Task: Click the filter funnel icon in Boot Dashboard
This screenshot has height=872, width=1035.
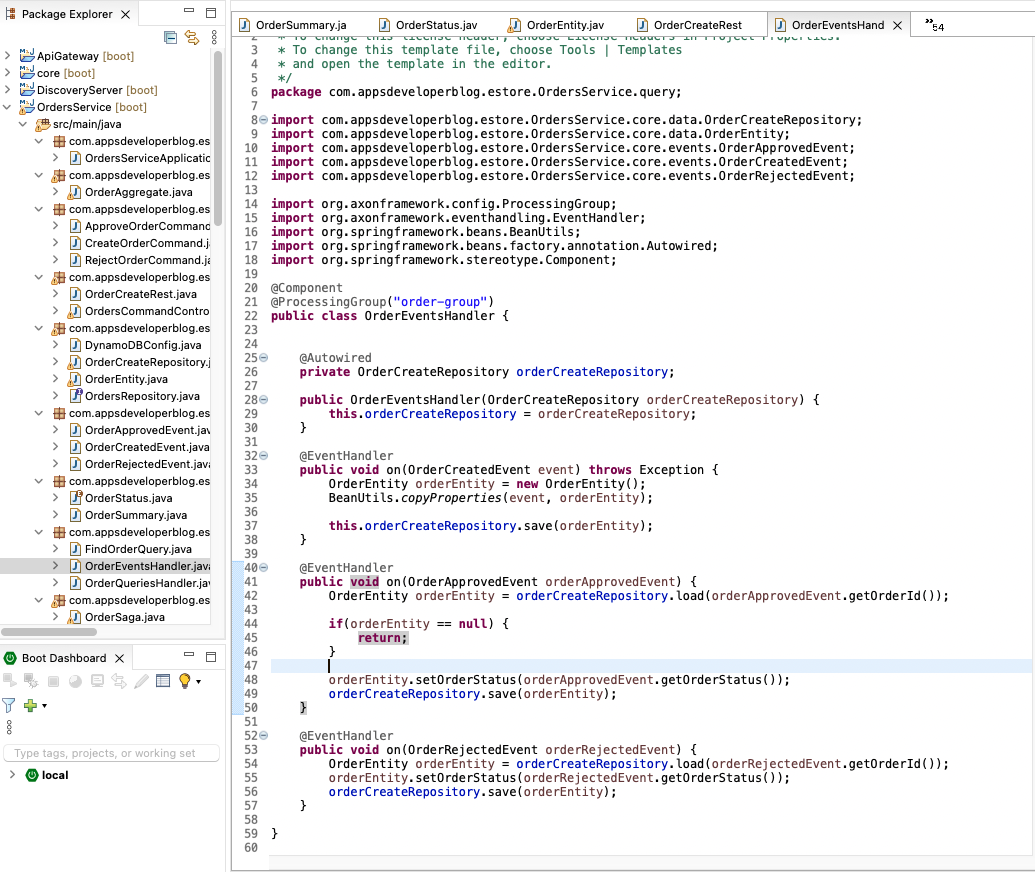Action: click(9, 704)
